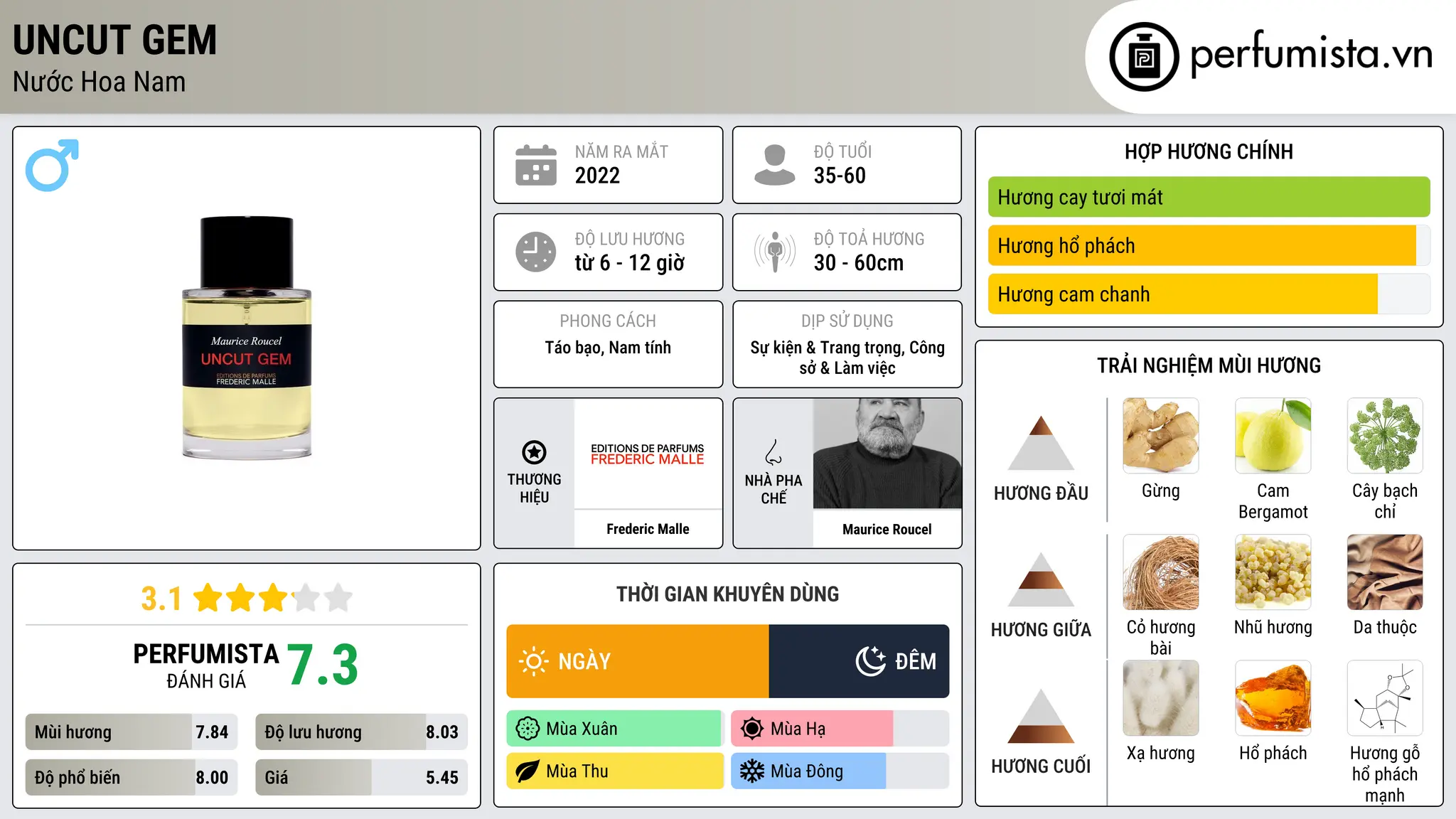Click the Giá 5.45 score bar
Screen dimensions: 1456x819
click(x=362, y=777)
